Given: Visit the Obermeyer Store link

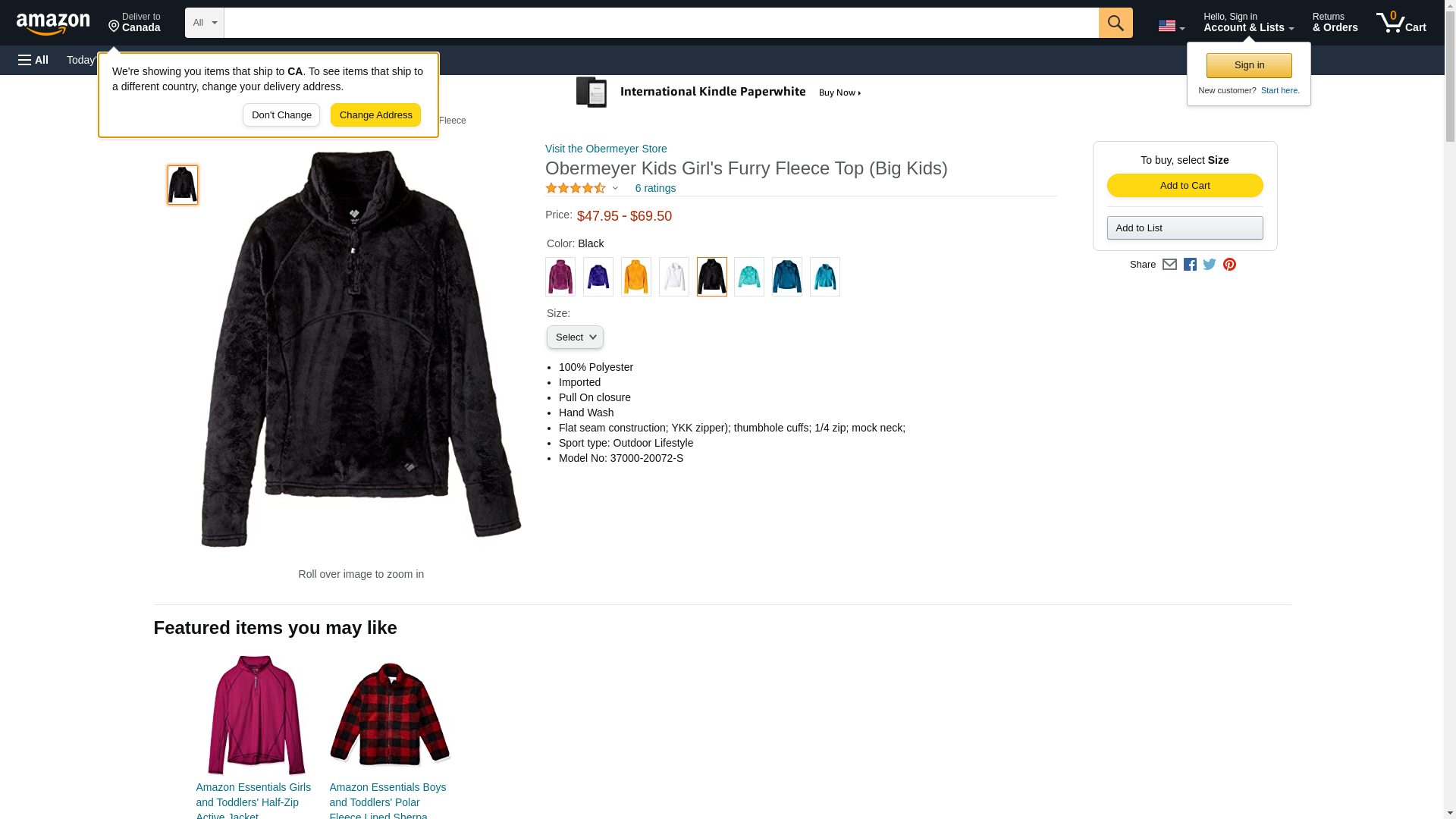Looking at the screenshot, I should point(606,149).
